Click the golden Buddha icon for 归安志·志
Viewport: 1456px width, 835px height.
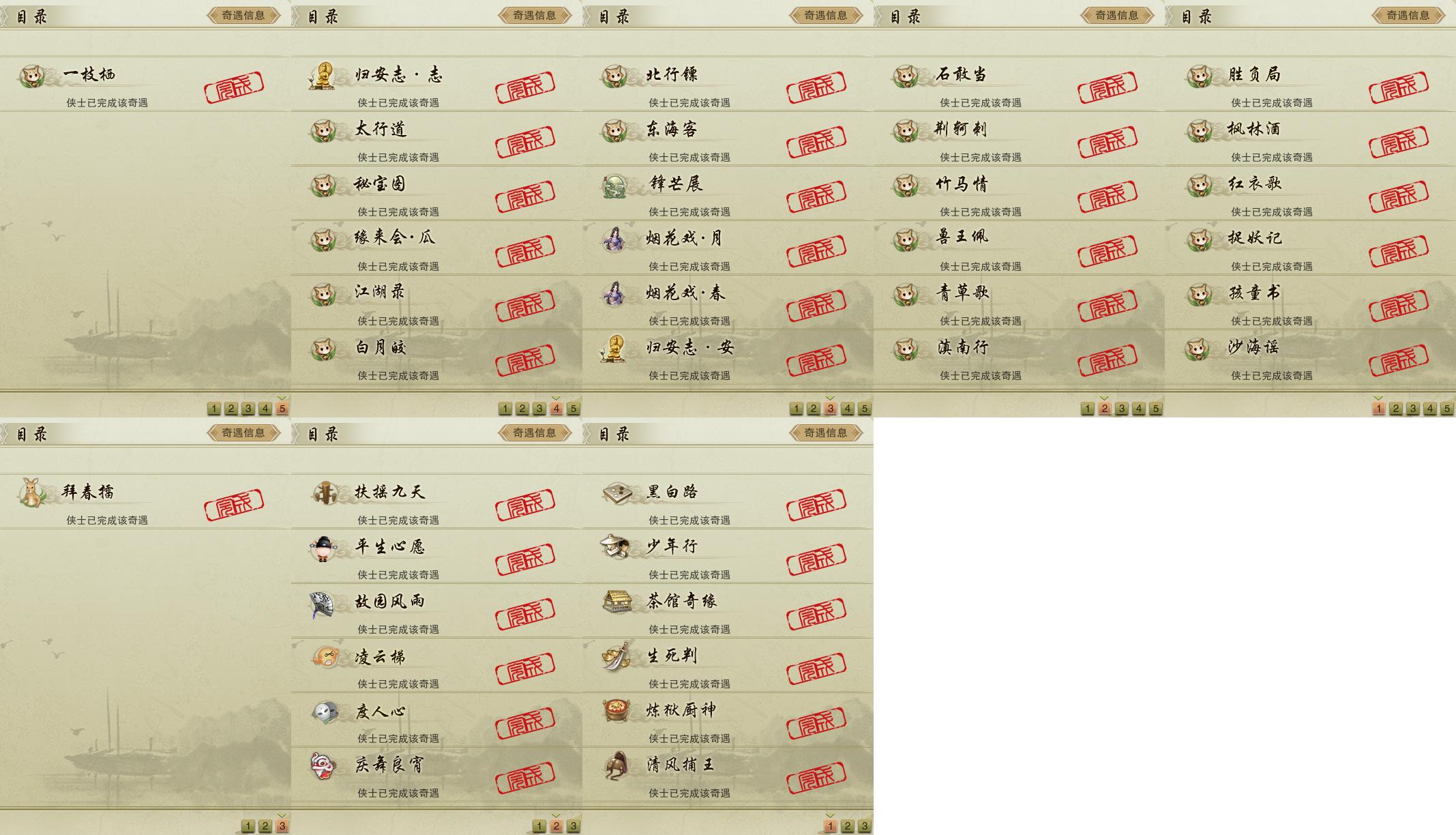(323, 76)
